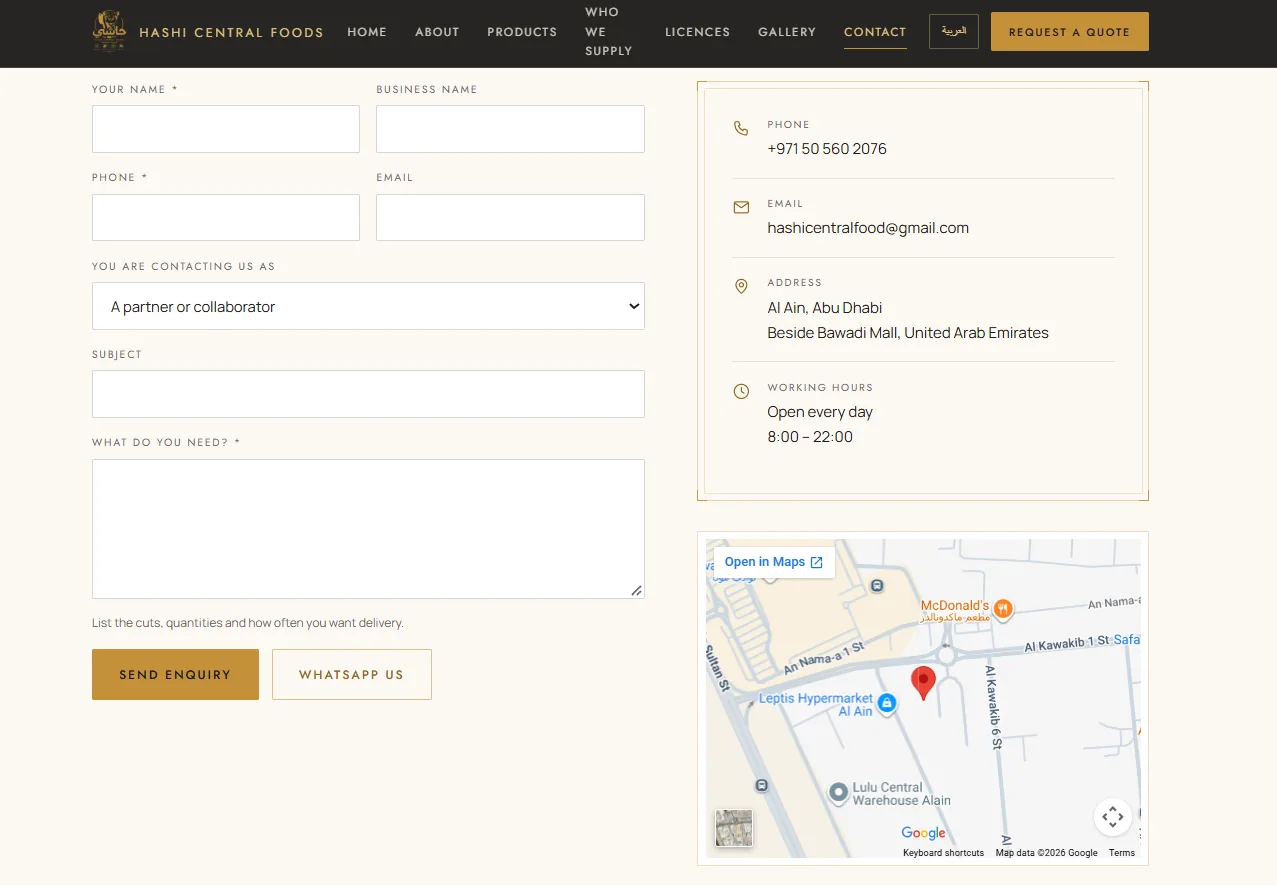Click the Hashi Central Foods brand name

231,32
